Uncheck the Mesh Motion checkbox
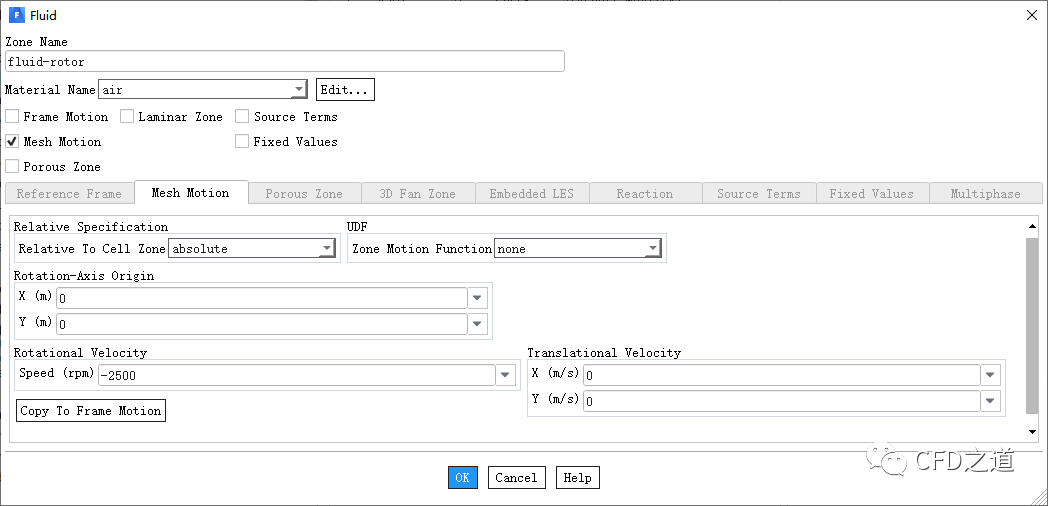Image resolution: width=1048 pixels, height=506 pixels. point(12,142)
